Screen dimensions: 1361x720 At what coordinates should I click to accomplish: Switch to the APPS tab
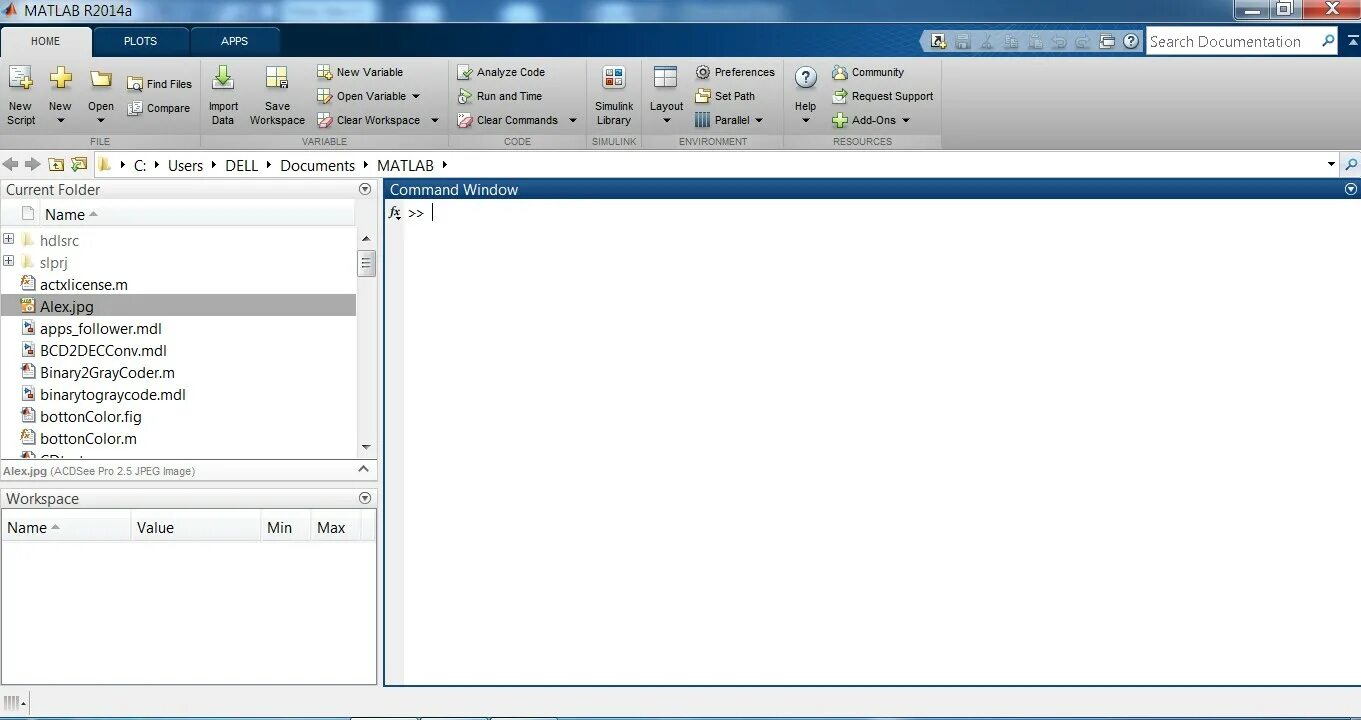click(235, 41)
